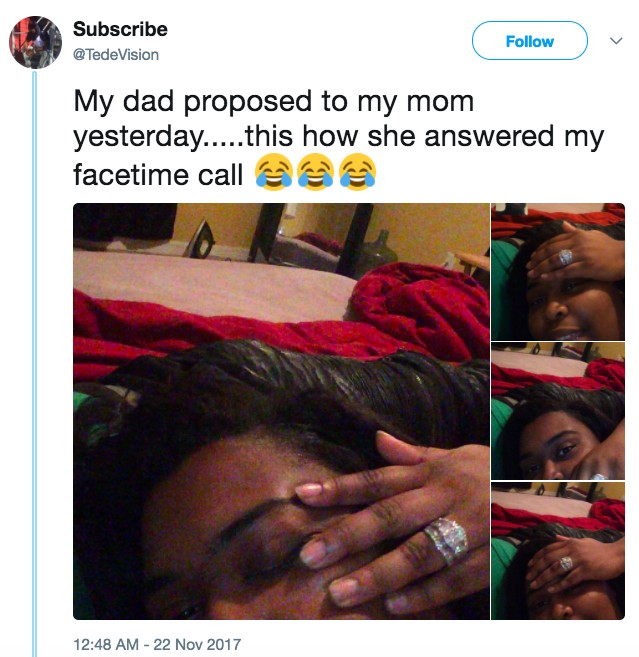Screen dimensions: 639x657
Task: Click the ring in top-right thumbnail
Action: [566, 256]
